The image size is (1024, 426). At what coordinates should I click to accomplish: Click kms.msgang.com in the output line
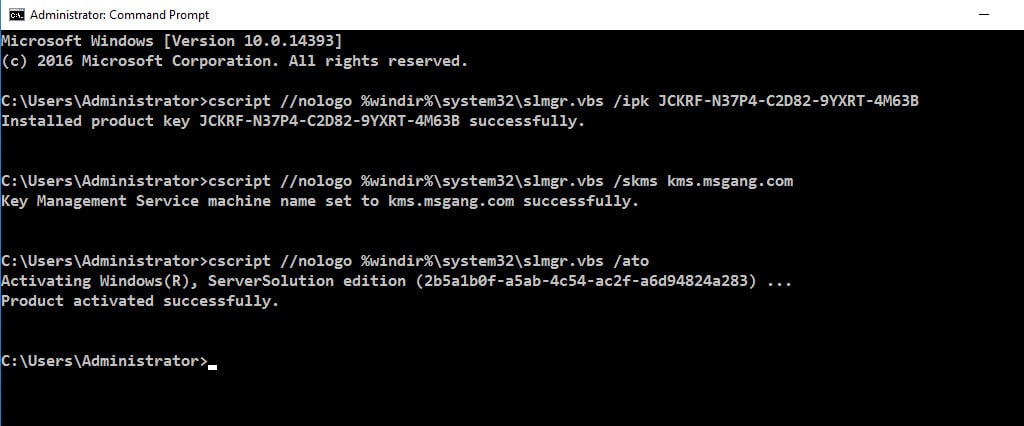tap(451, 201)
